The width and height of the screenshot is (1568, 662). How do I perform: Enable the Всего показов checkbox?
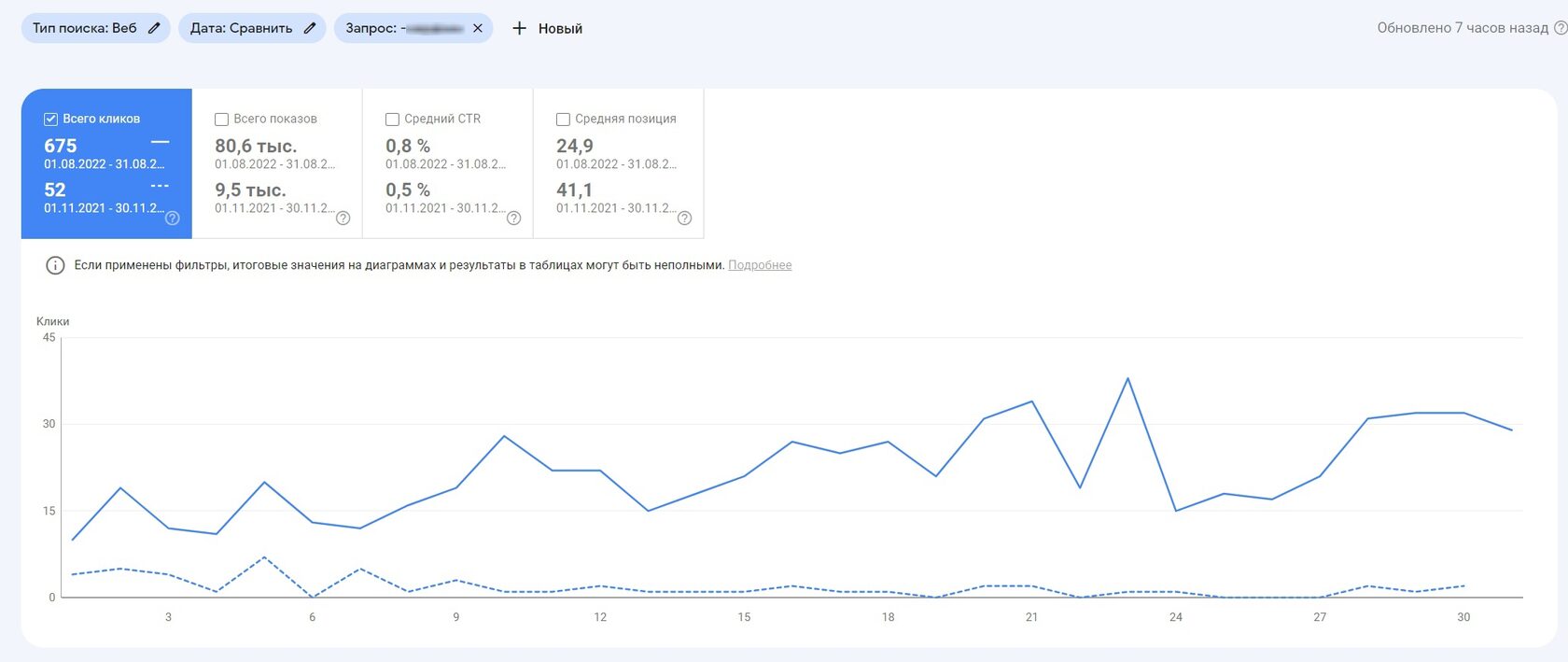pos(222,120)
